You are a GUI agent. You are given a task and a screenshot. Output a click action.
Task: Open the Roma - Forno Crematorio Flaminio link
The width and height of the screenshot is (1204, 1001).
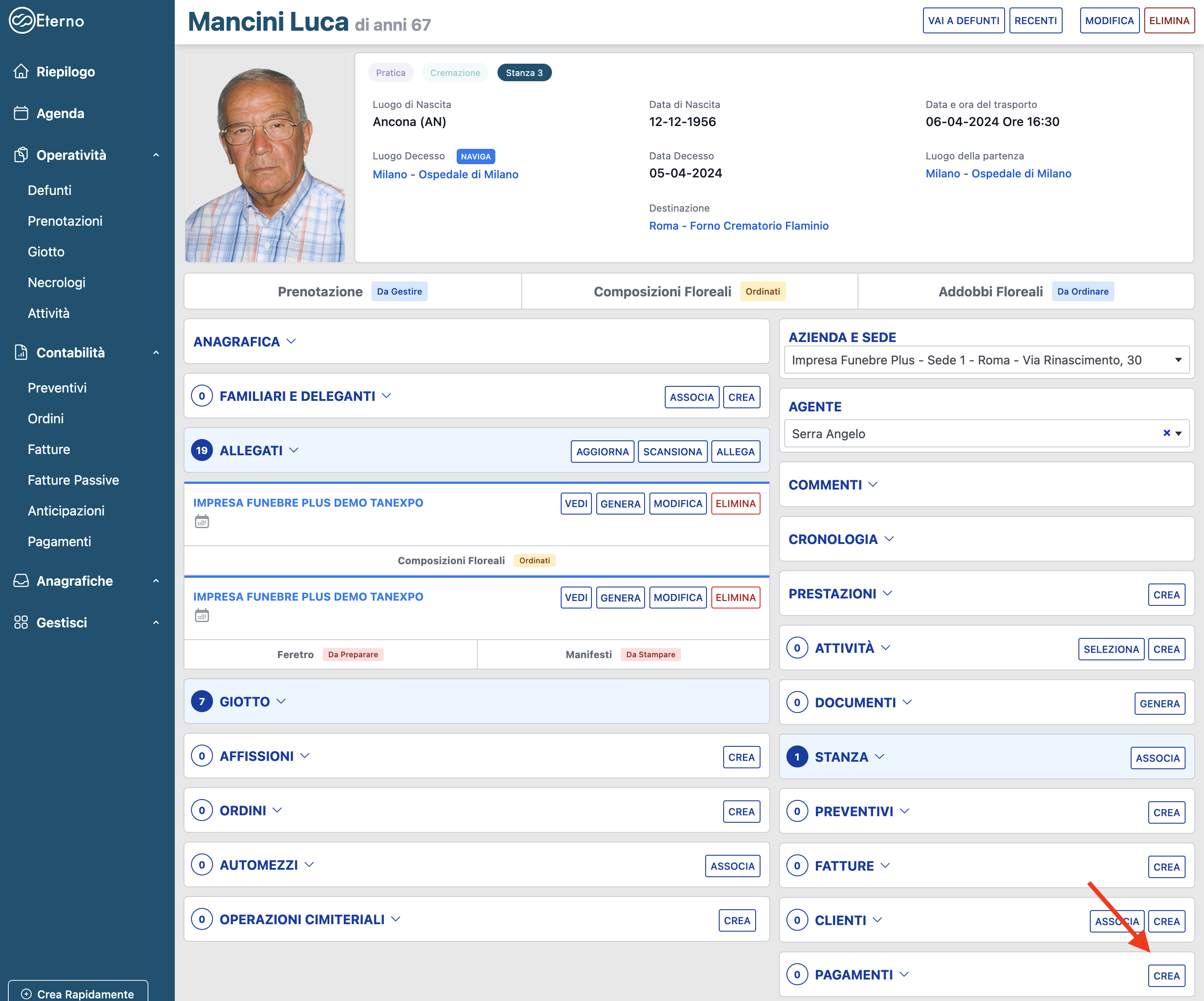tap(739, 226)
